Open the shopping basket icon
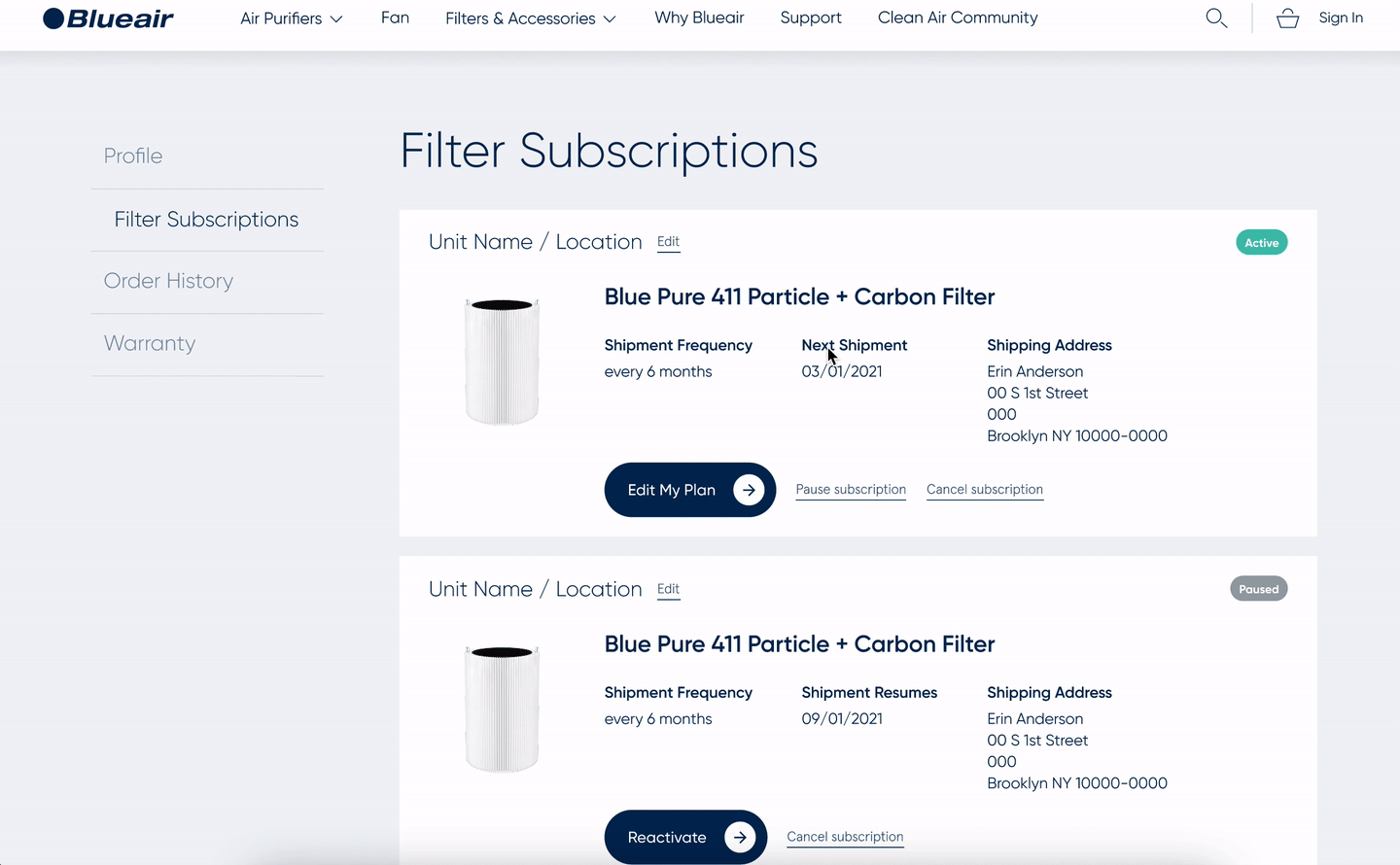Image resolution: width=1400 pixels, height=865 pixels. tap(1287, 17)
